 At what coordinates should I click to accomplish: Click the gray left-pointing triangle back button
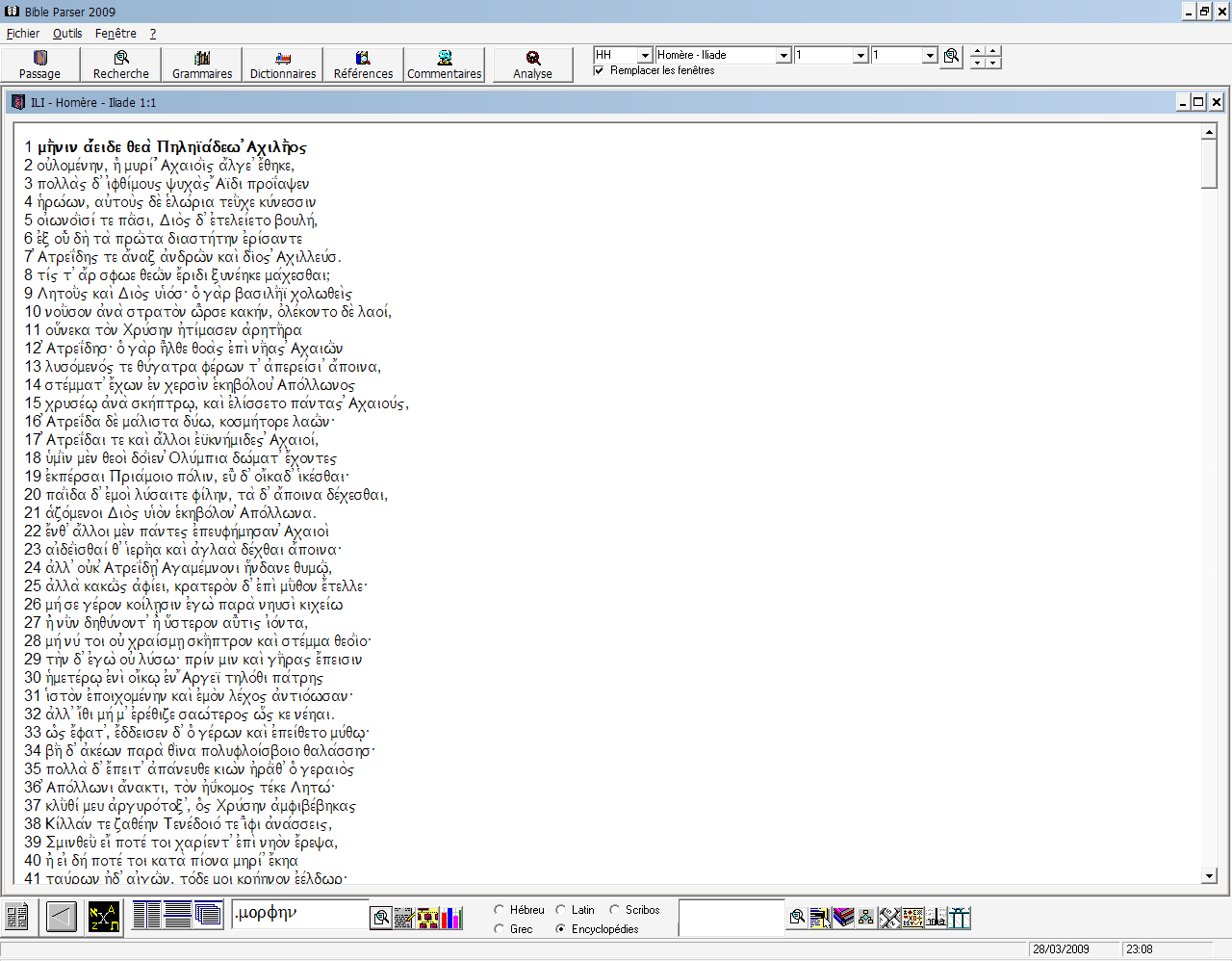[62, 916]
